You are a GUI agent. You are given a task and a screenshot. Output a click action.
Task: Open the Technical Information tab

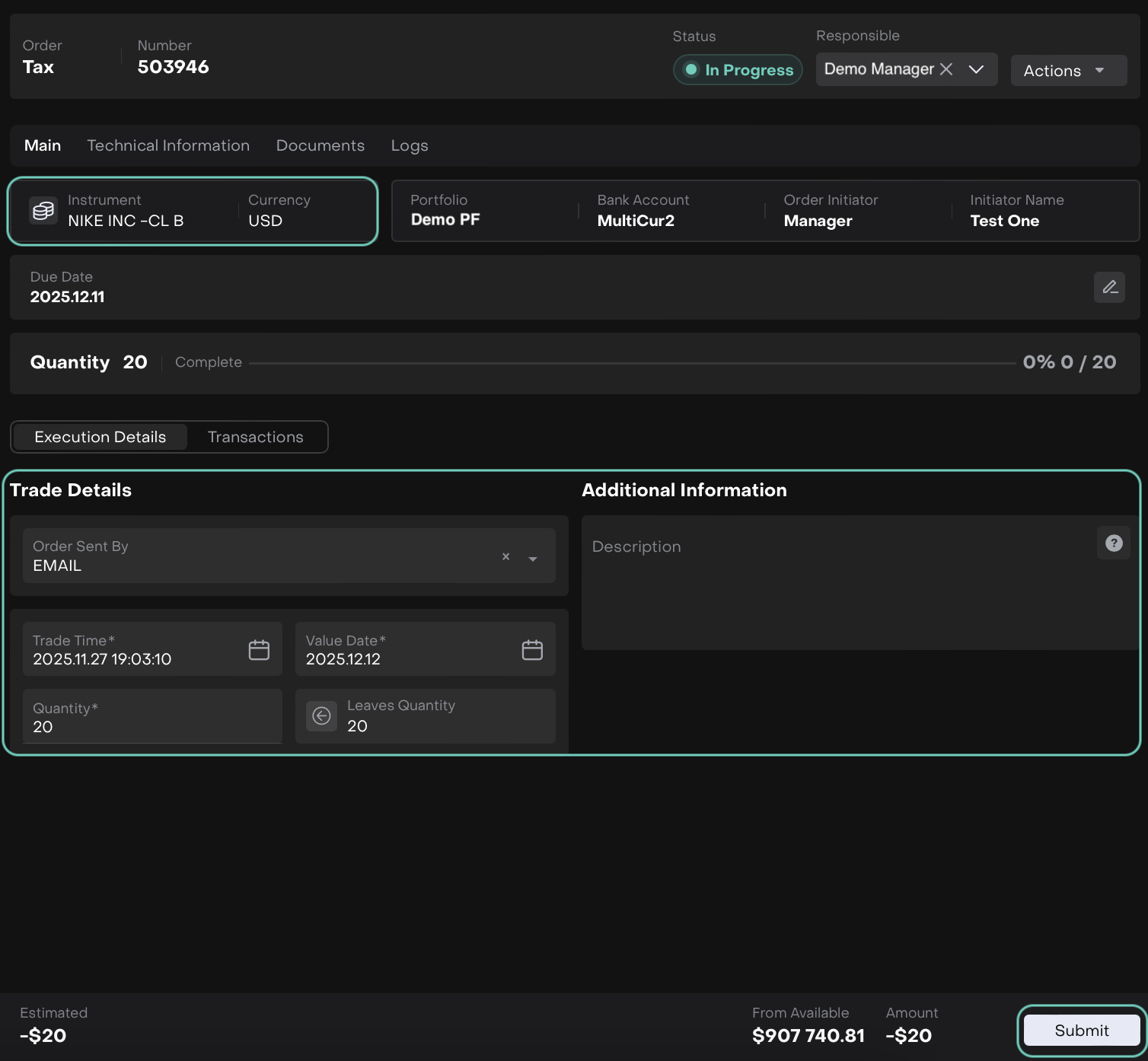(x=168, y=145)
